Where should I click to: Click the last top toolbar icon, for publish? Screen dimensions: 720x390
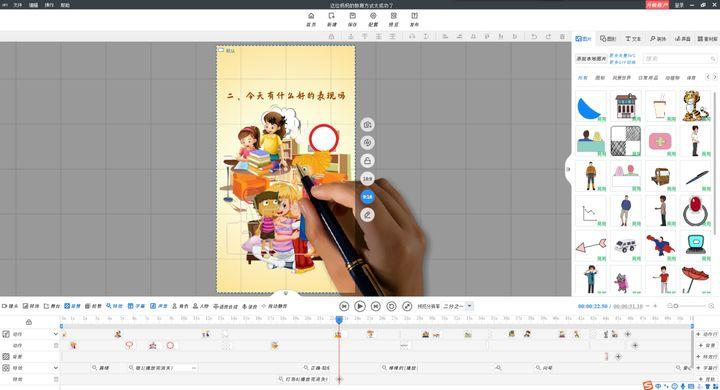tap(414, 19)
